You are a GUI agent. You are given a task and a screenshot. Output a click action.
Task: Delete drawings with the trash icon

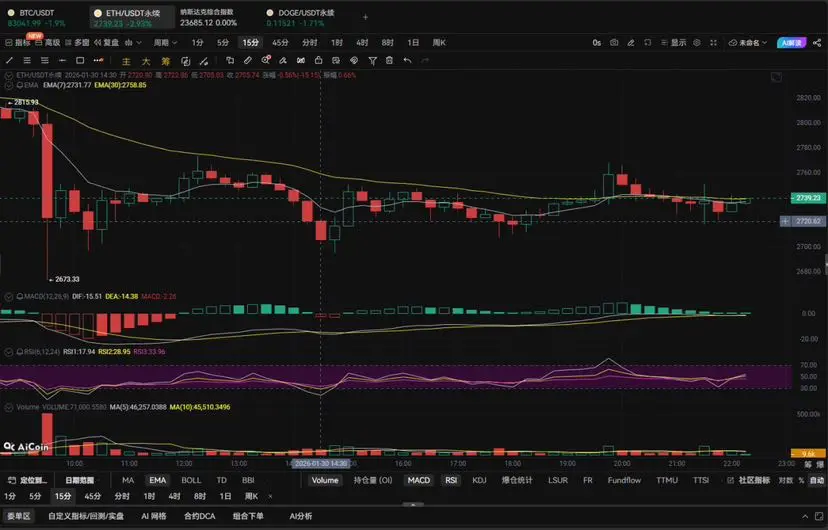click(x=389, y=61)
